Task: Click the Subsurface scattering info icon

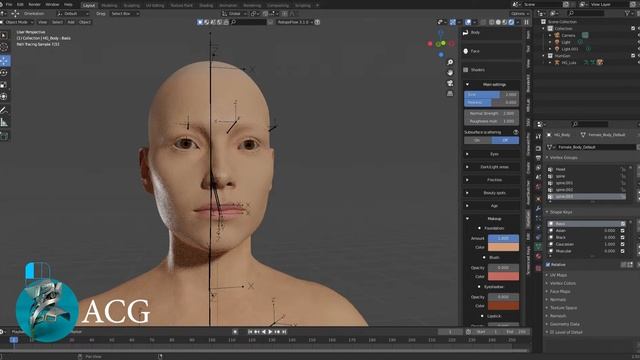Action: 516,132
